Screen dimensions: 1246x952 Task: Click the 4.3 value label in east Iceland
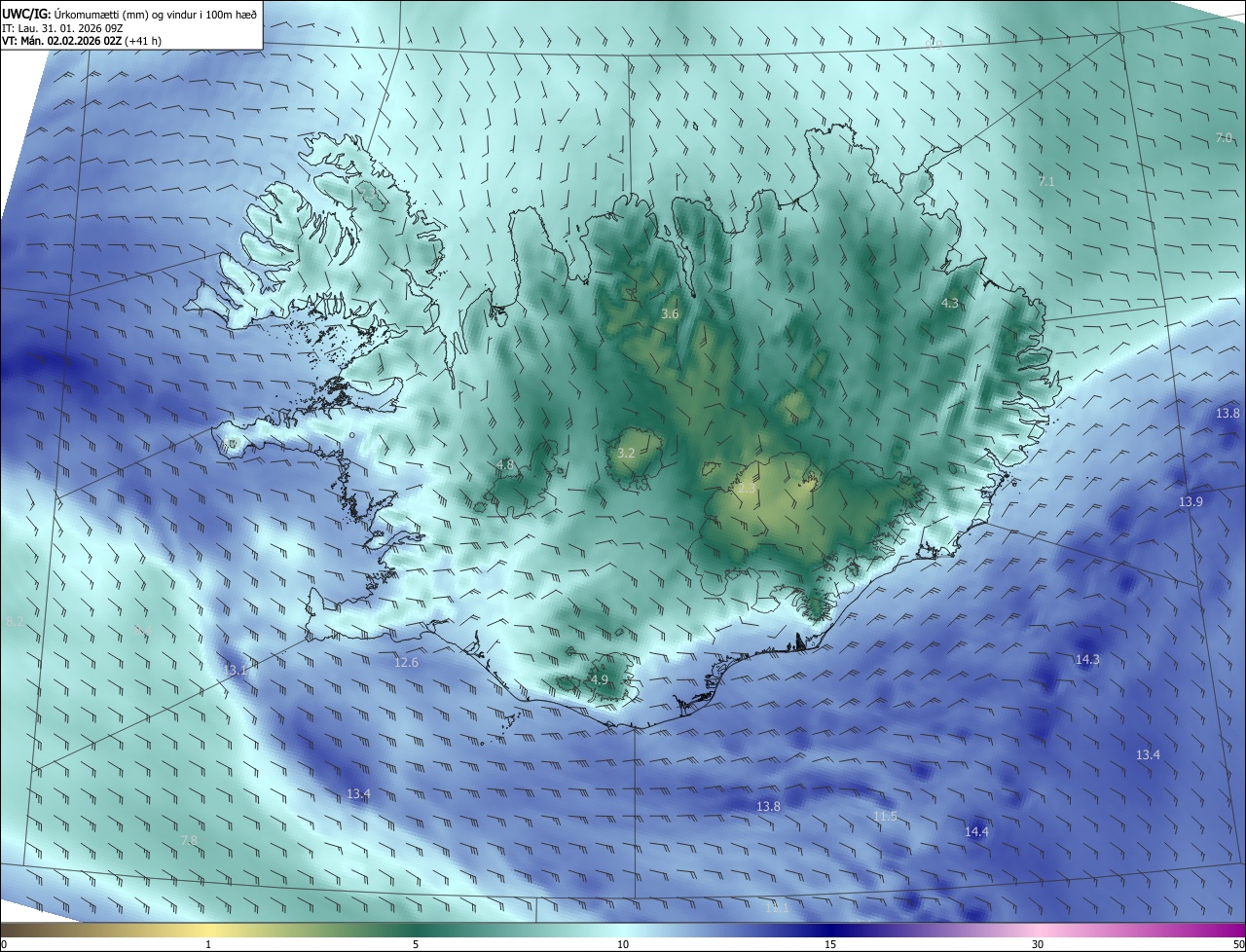pos(950,303)
